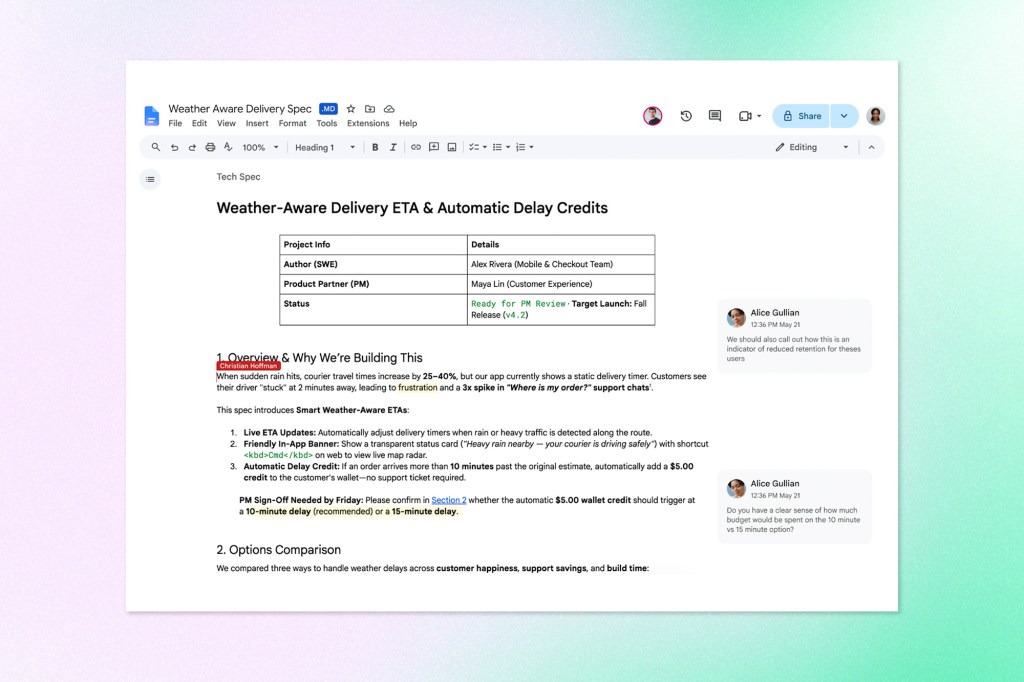Collapse the toolbar with the chevron
The width and height of the screenshot is (1024, 682).
point(871,147)
